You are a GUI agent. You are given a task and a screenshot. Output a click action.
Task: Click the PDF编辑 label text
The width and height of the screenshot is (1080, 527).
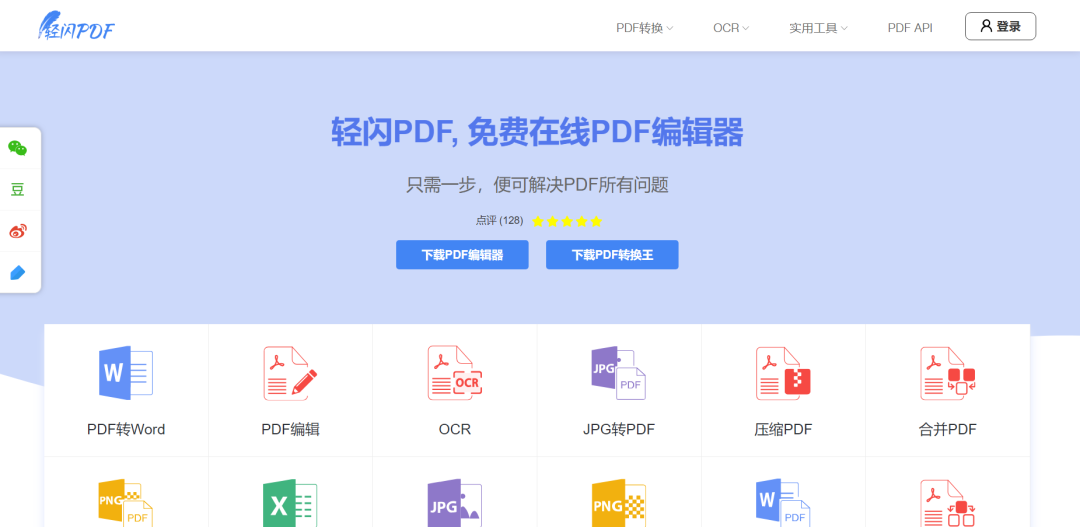(290, 430)
